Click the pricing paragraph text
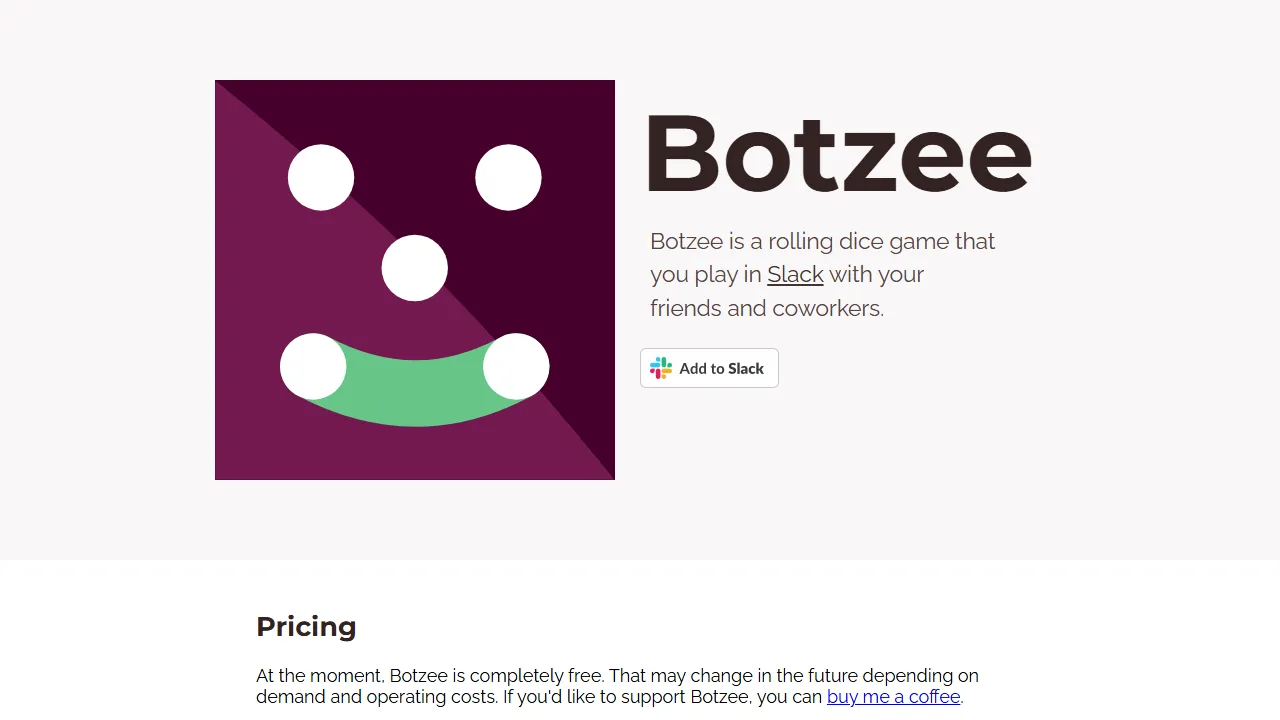This screenshot has height=720, width=1280. pyautogui.click(x=617, y=686)
